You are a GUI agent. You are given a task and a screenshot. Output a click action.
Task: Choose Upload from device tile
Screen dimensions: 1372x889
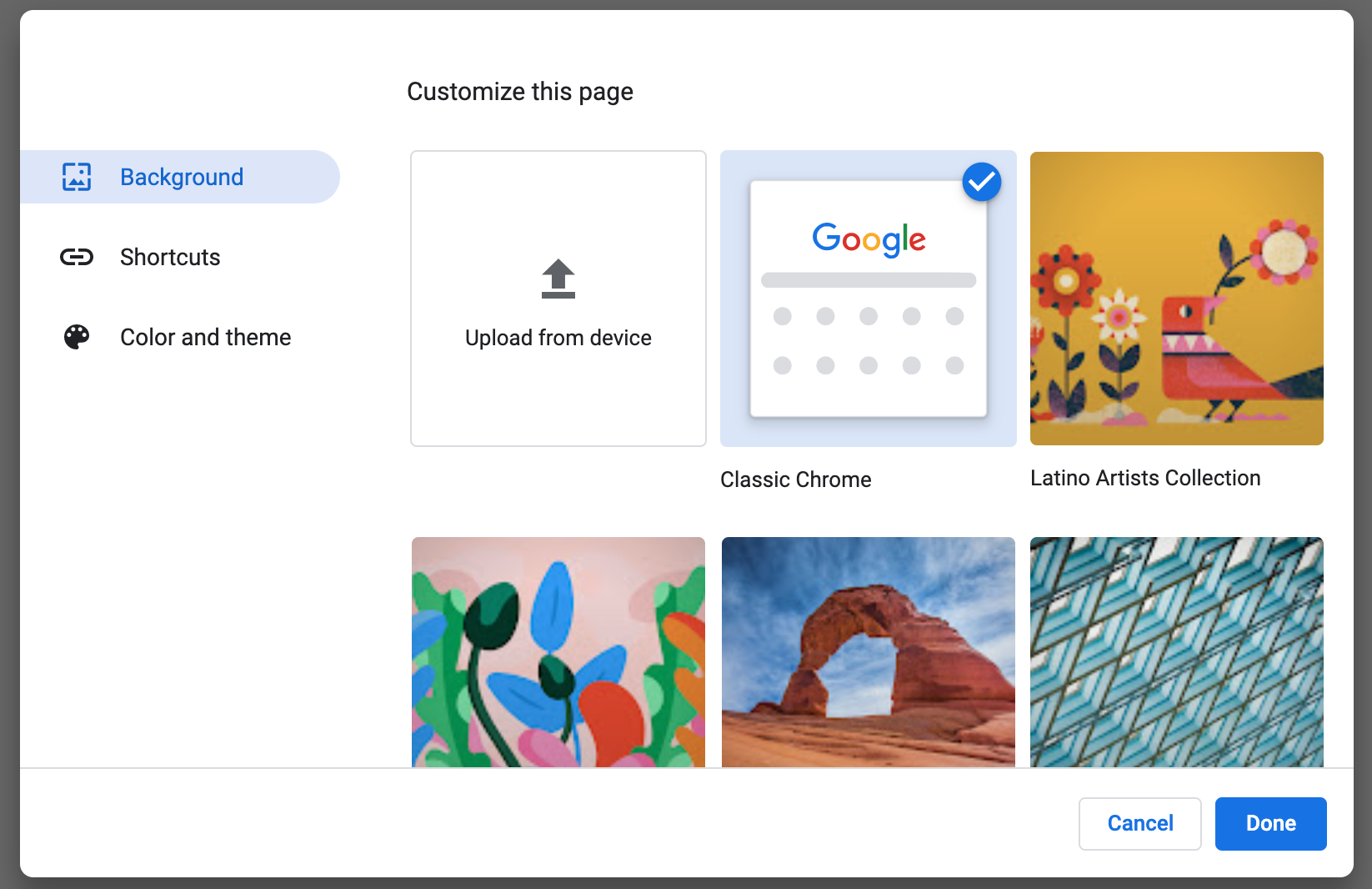[558, 299]
